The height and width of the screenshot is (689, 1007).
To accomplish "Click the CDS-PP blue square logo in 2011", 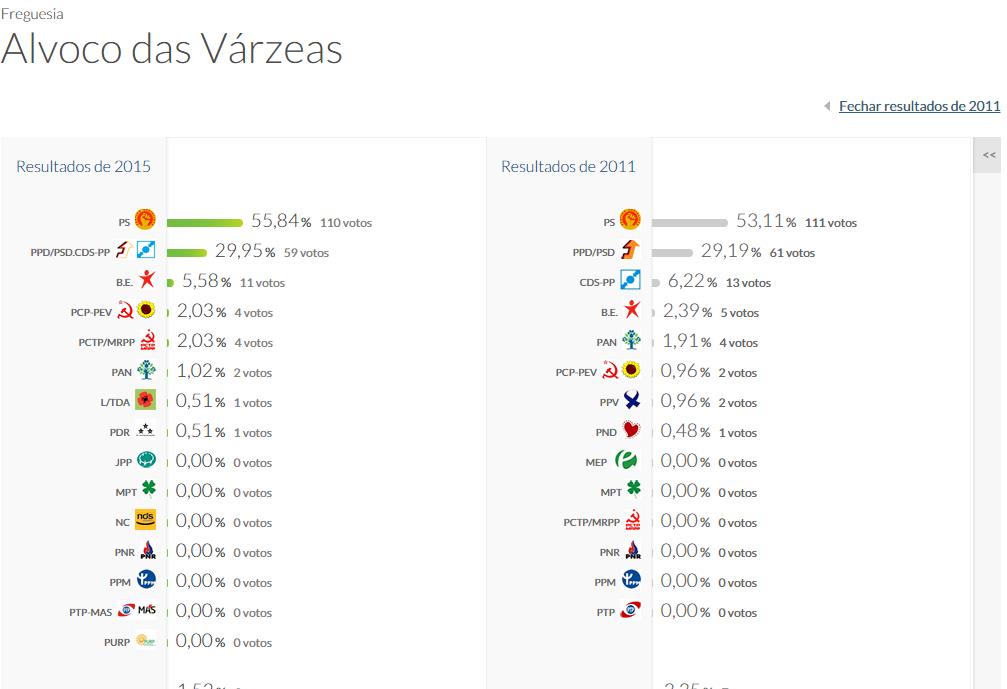I will click(630, 281).
